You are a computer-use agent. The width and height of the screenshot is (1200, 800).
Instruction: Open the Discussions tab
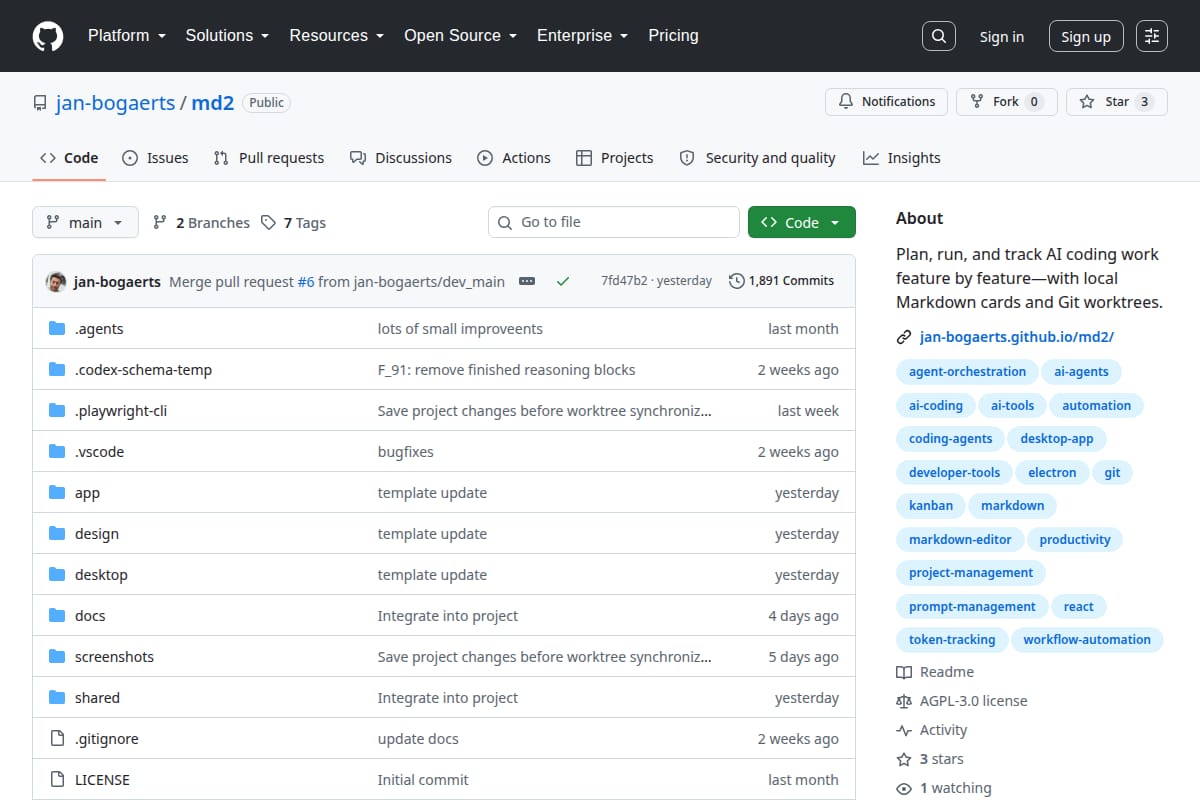tap(401, 158)
